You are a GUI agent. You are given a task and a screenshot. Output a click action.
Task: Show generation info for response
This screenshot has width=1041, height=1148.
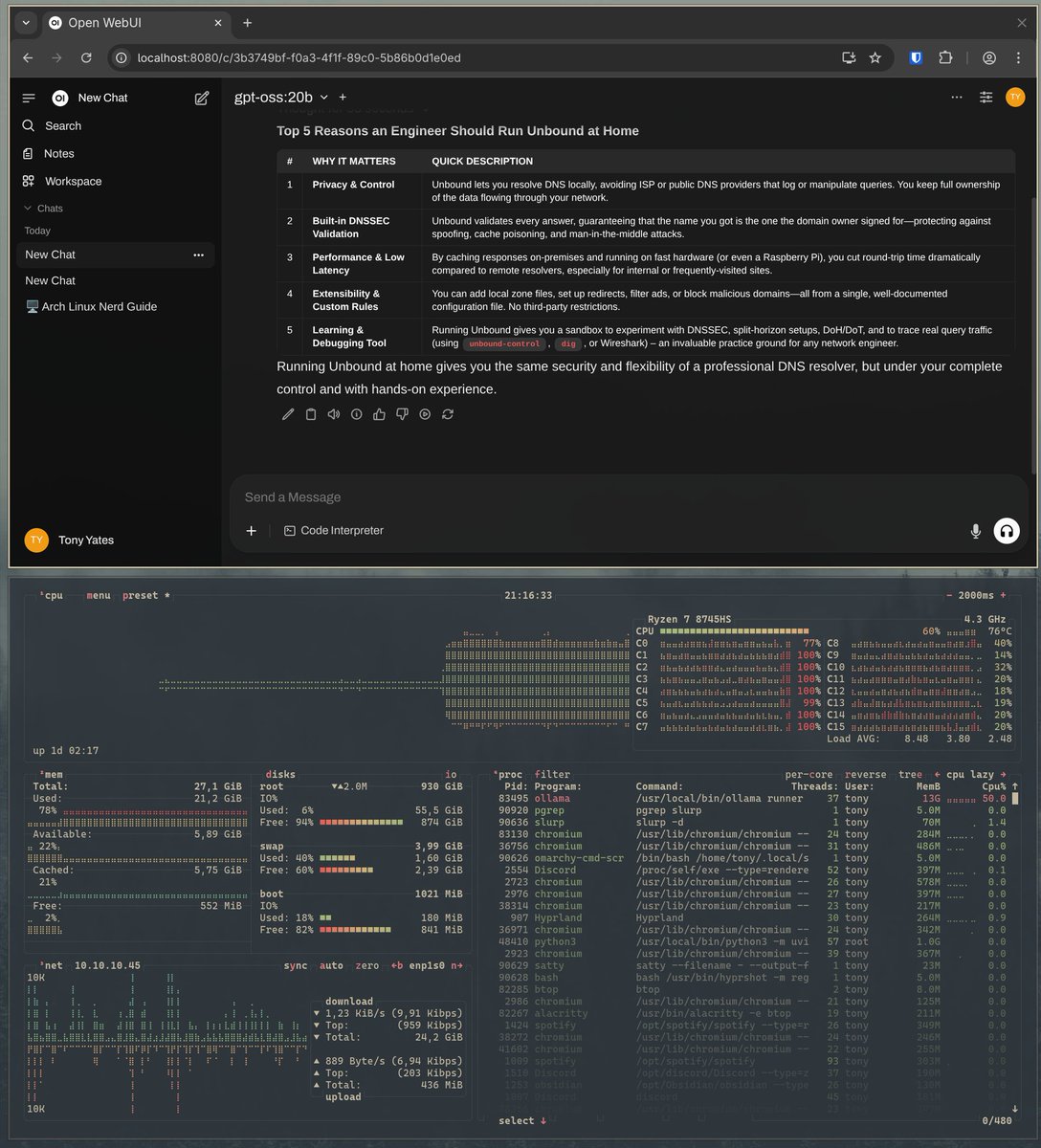[x=356, y=414]
